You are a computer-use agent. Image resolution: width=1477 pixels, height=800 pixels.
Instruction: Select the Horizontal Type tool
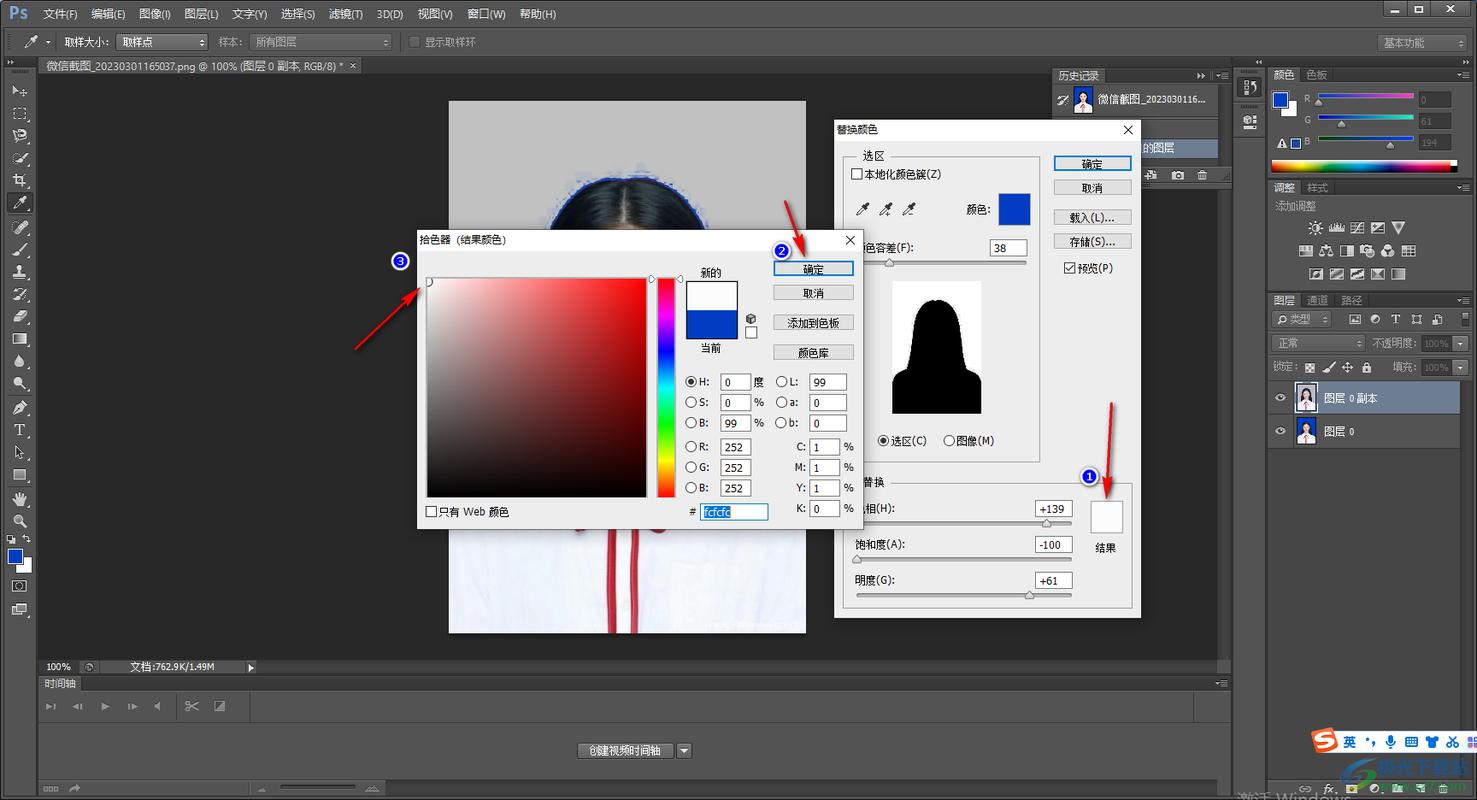pos(19,430)
